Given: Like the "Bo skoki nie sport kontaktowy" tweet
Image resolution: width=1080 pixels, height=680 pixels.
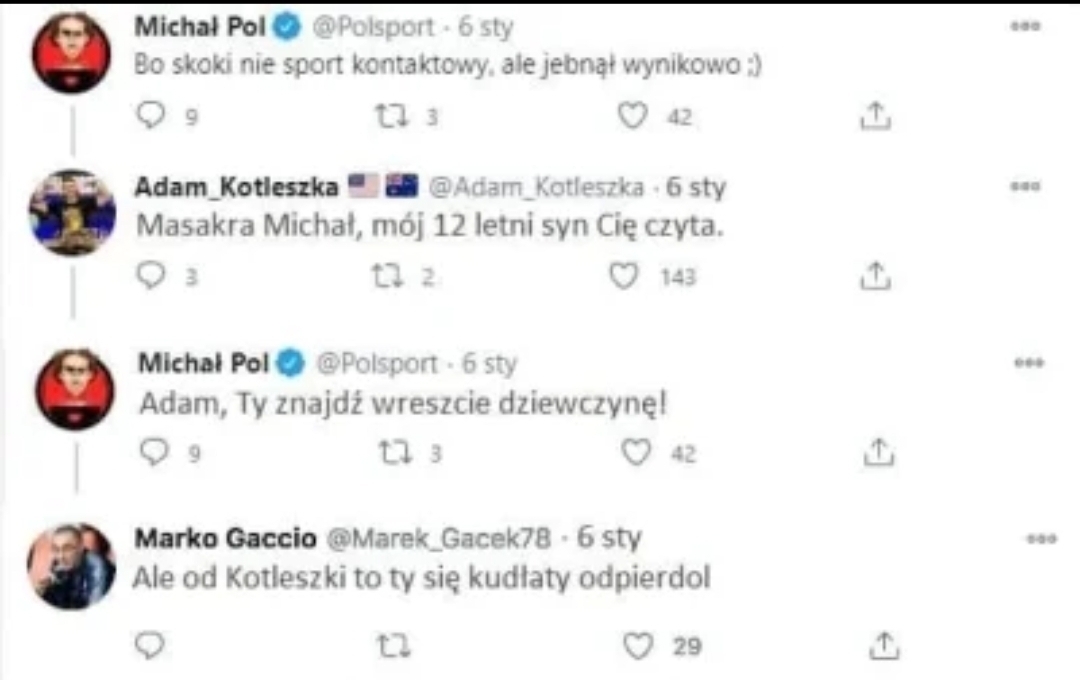Looking at the screenshot, I should (632, 117).
